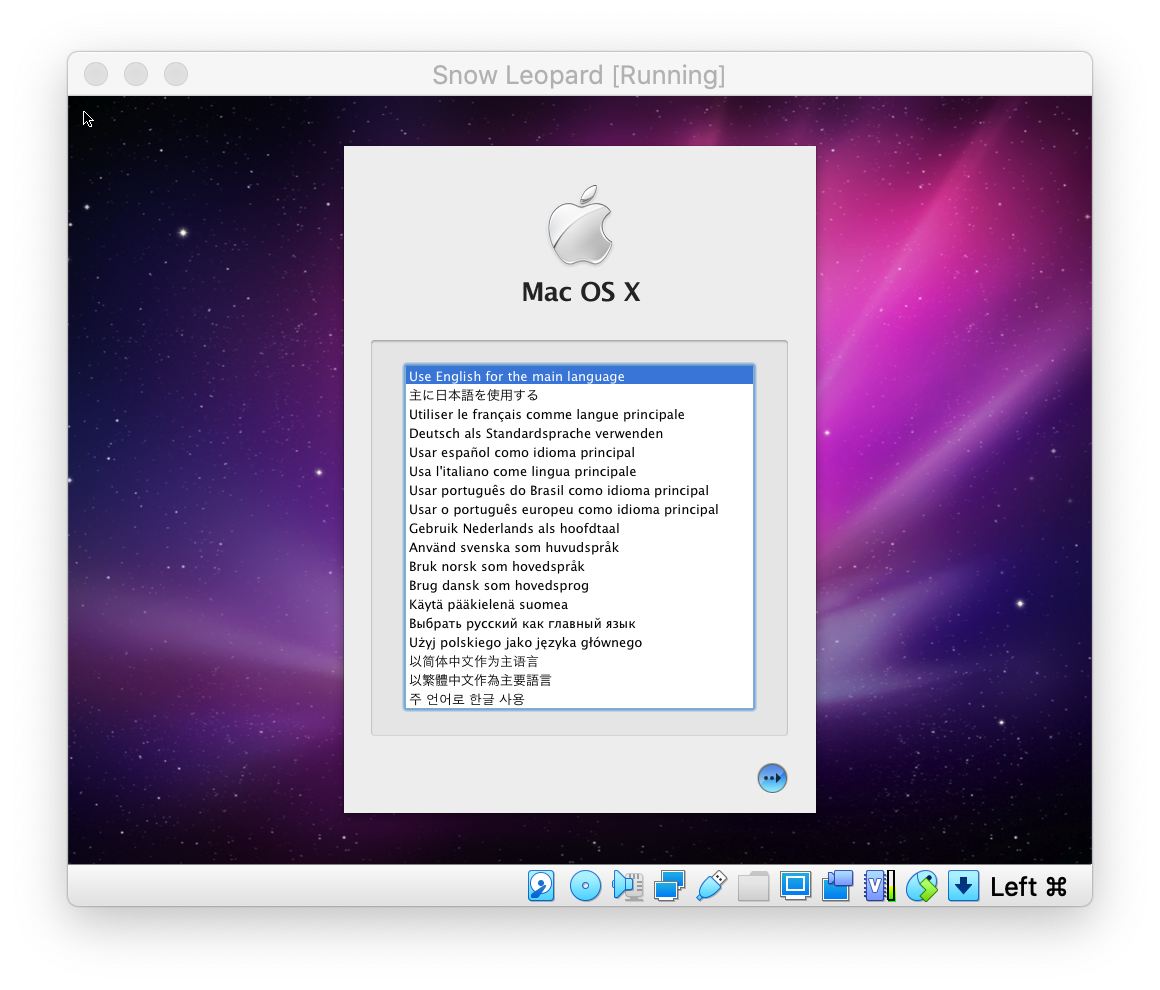
Task: Click the audio speaker and microphone icon
Action: click(x=627, y=886)
